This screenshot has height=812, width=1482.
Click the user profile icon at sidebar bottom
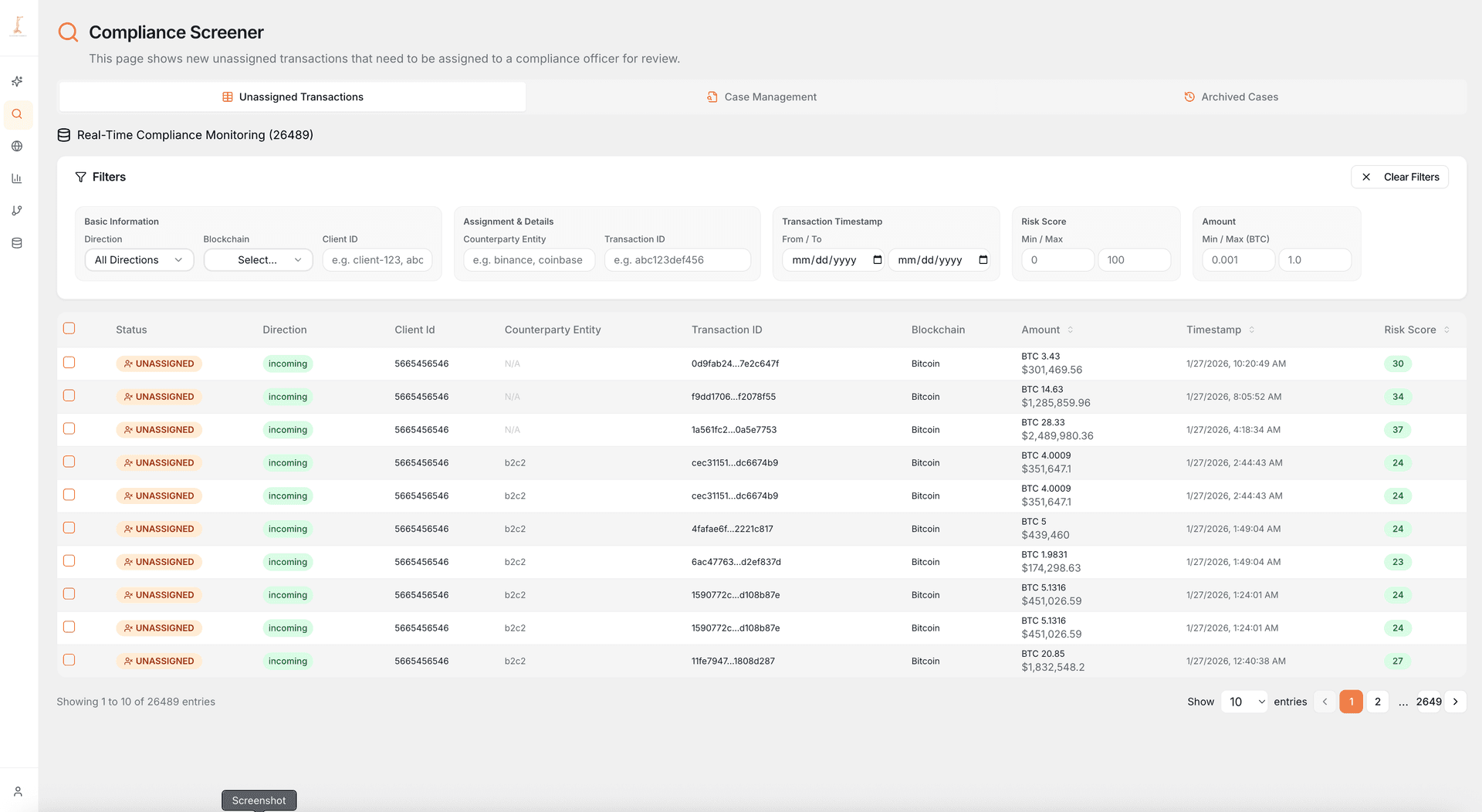click(x=17, y=791)
